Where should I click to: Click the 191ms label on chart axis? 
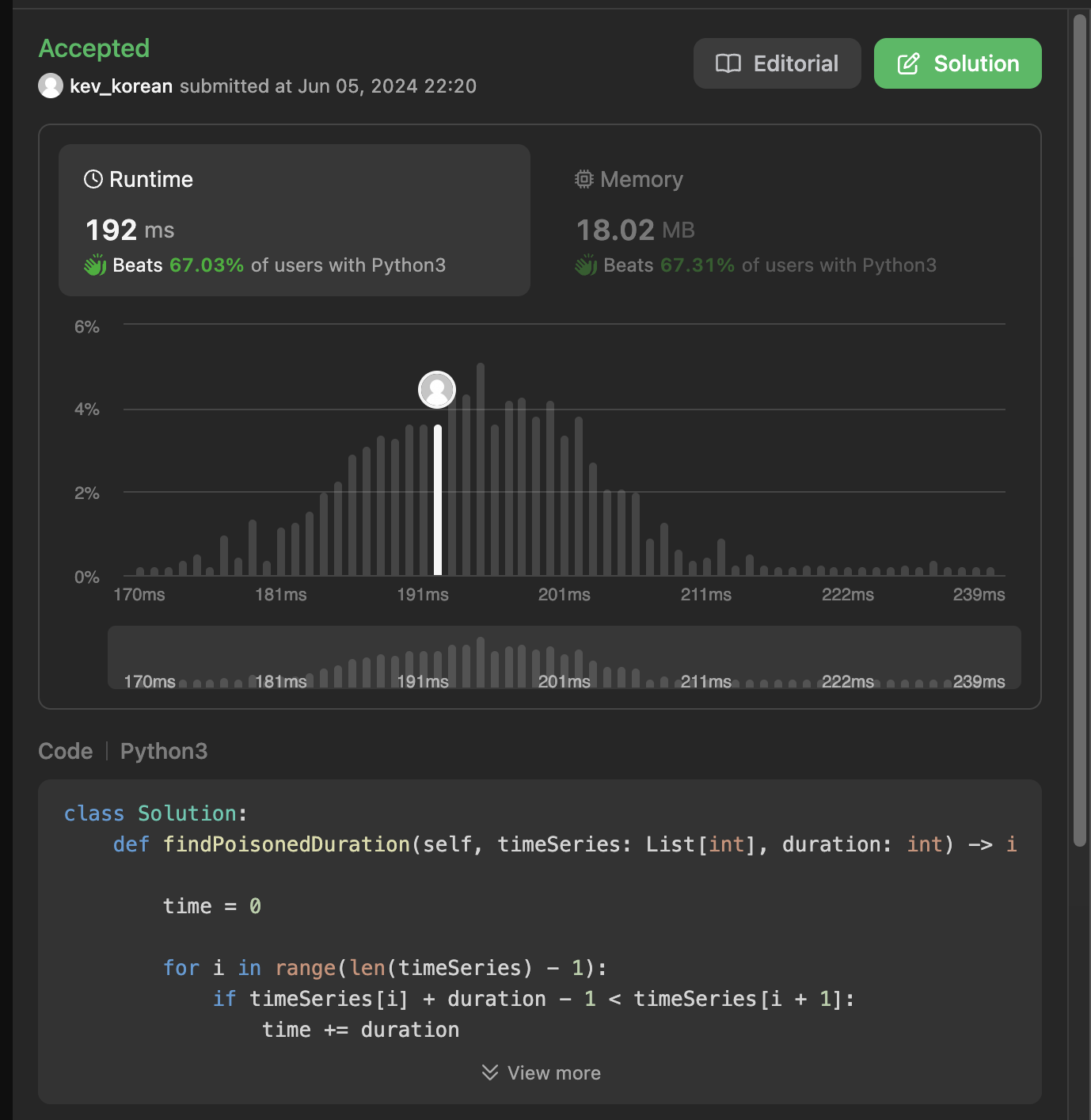point(423,595)
